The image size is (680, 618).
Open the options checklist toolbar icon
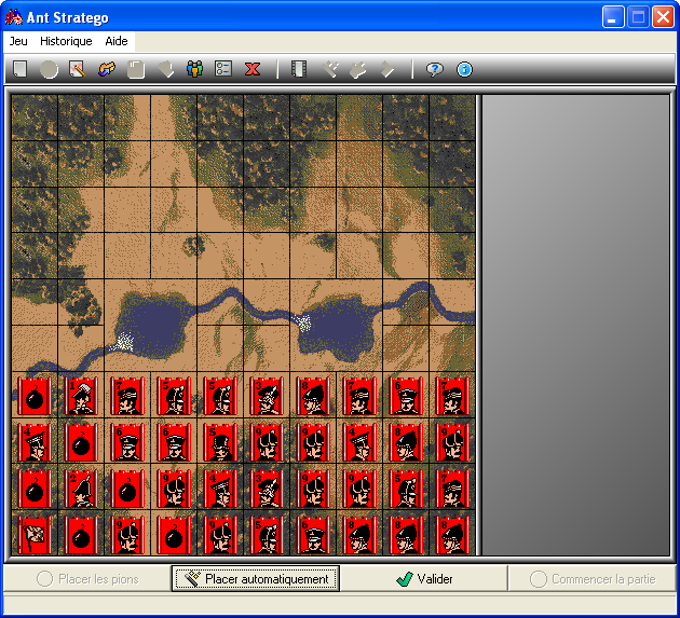coord(223,69)
